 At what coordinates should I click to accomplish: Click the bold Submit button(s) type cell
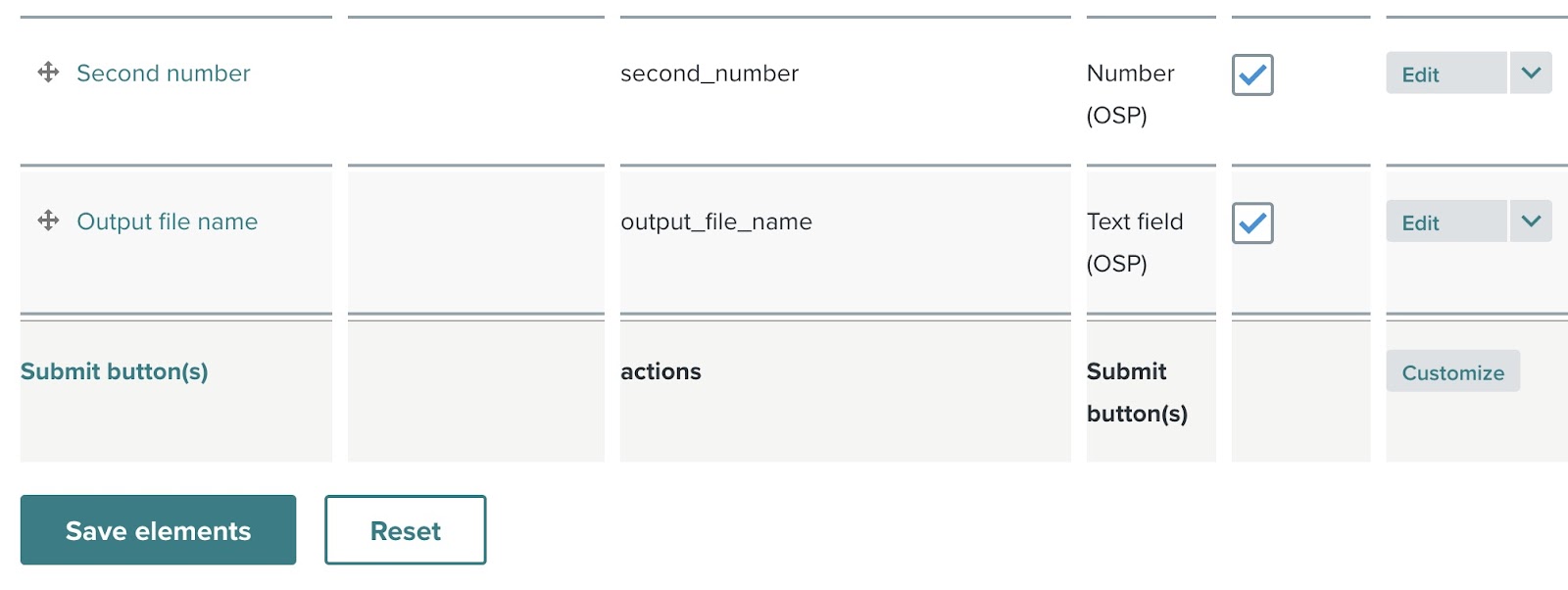pos(1137,392)
